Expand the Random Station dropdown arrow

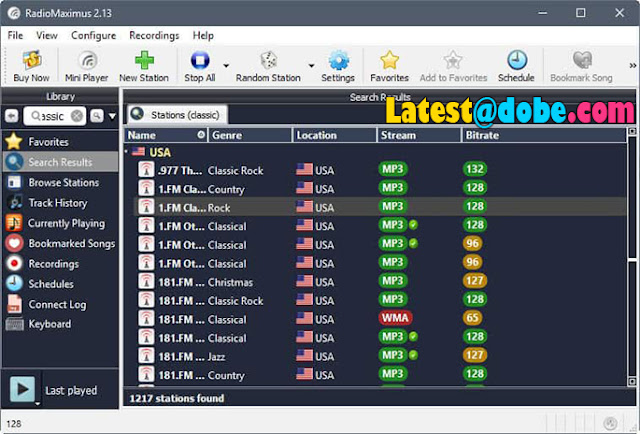[311, 66]
